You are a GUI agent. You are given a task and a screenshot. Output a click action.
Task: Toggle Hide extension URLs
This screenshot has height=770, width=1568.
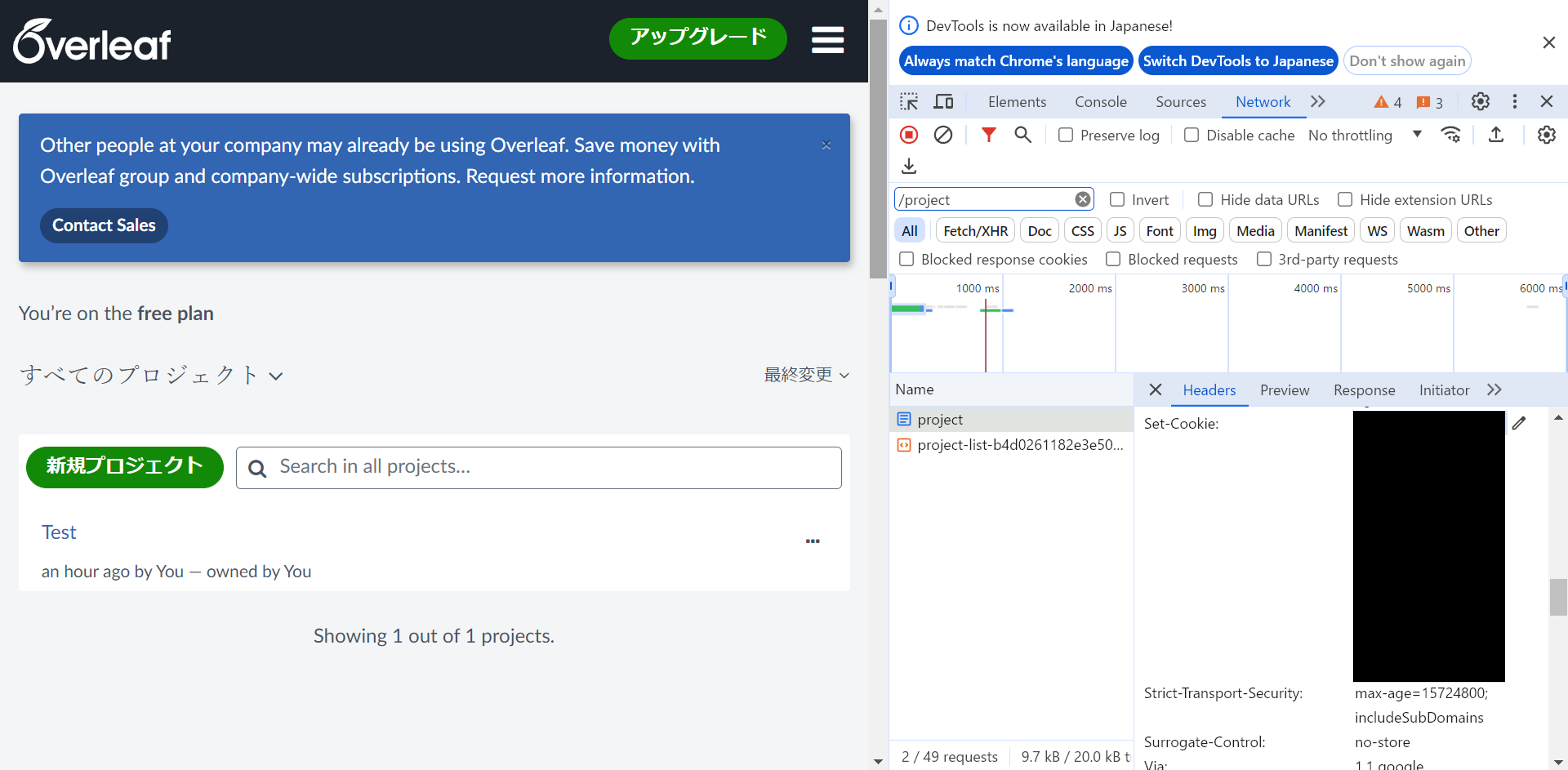pyautogui.click(x=1345, y=200)
